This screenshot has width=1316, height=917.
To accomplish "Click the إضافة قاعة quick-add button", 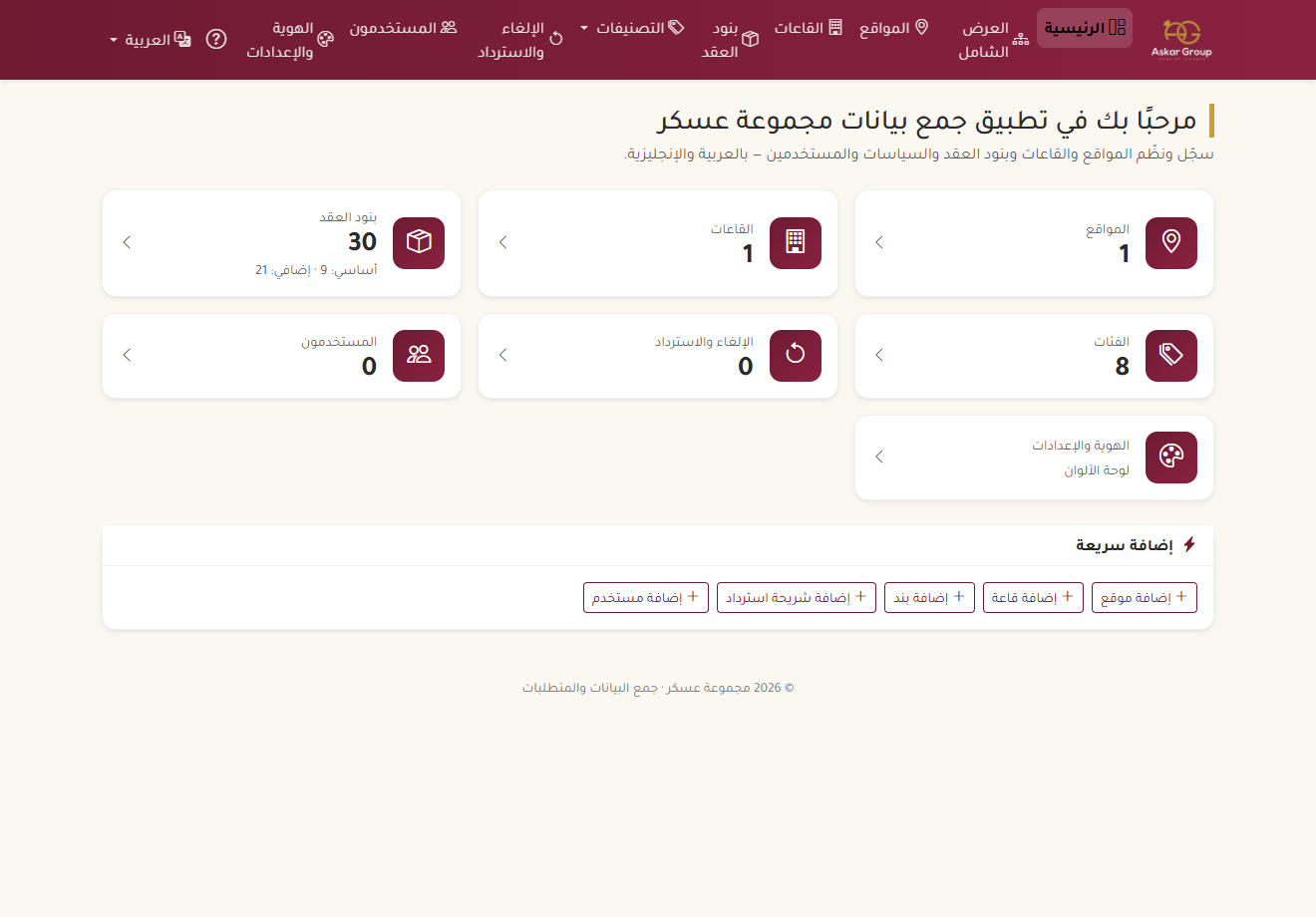I will click(1033, 598).
